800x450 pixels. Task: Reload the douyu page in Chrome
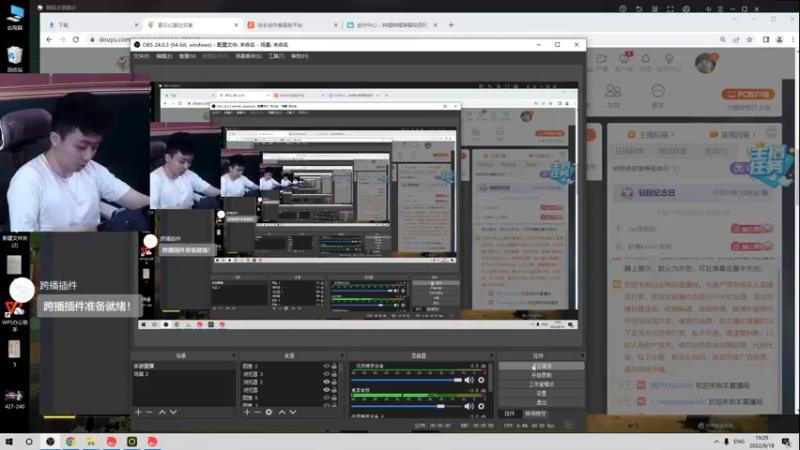[76, 39]
